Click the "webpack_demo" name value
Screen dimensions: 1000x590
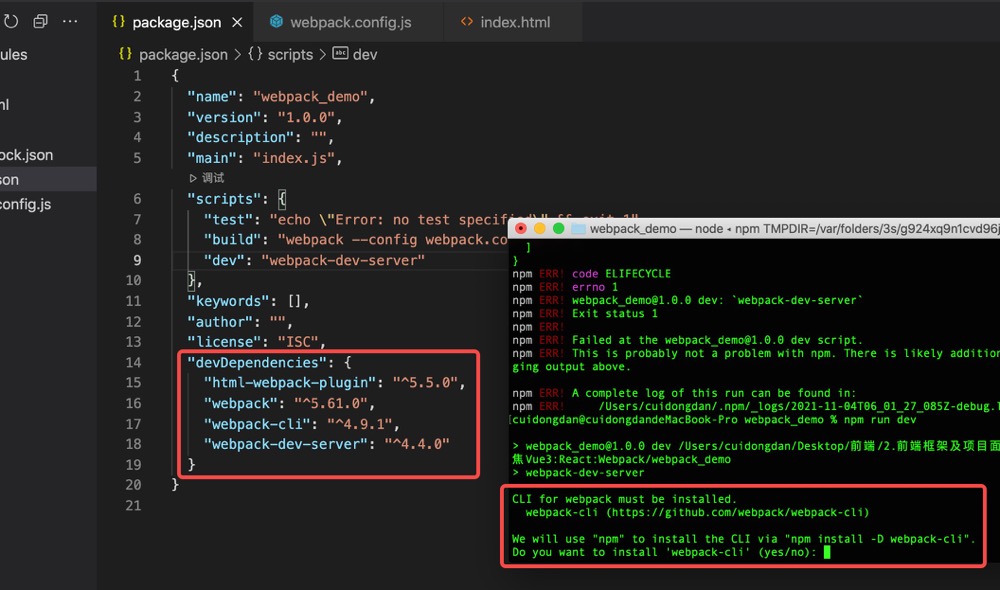(x=311, y=97)
